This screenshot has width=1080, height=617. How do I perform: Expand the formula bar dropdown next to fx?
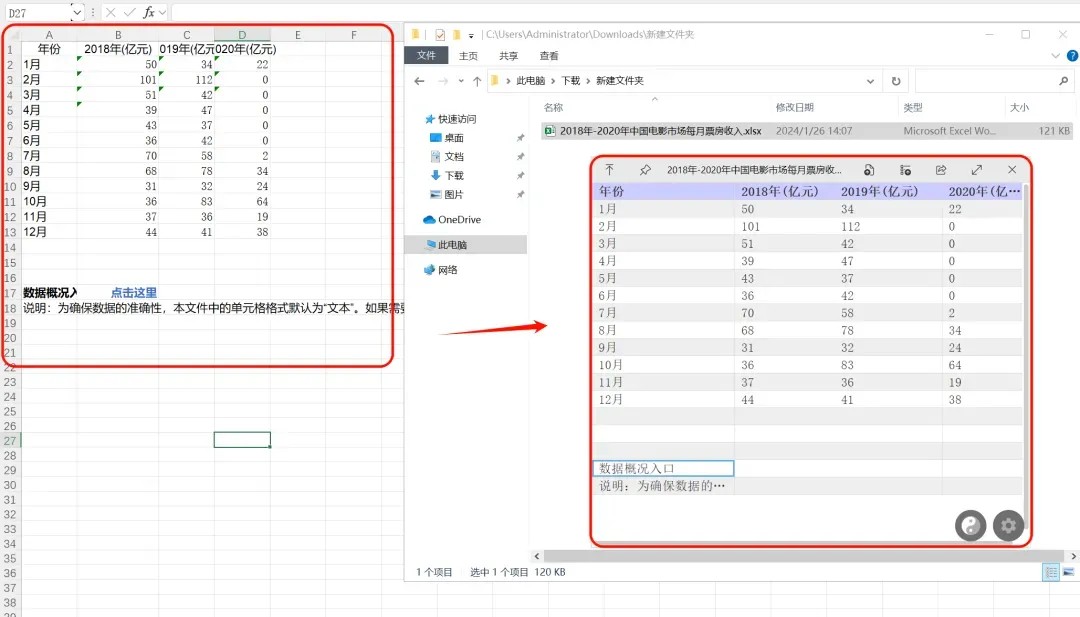pos(163,12)
